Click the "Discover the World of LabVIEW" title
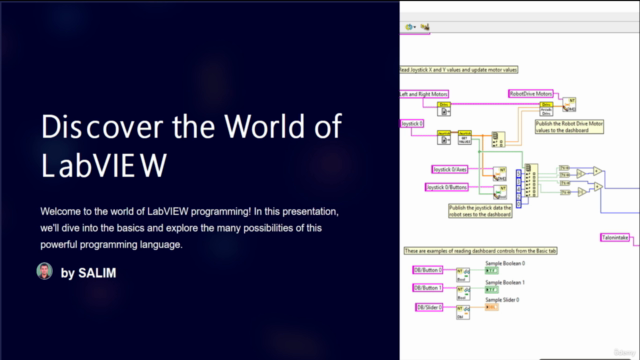This screenshot has width=640, height=360. point(191,145)
